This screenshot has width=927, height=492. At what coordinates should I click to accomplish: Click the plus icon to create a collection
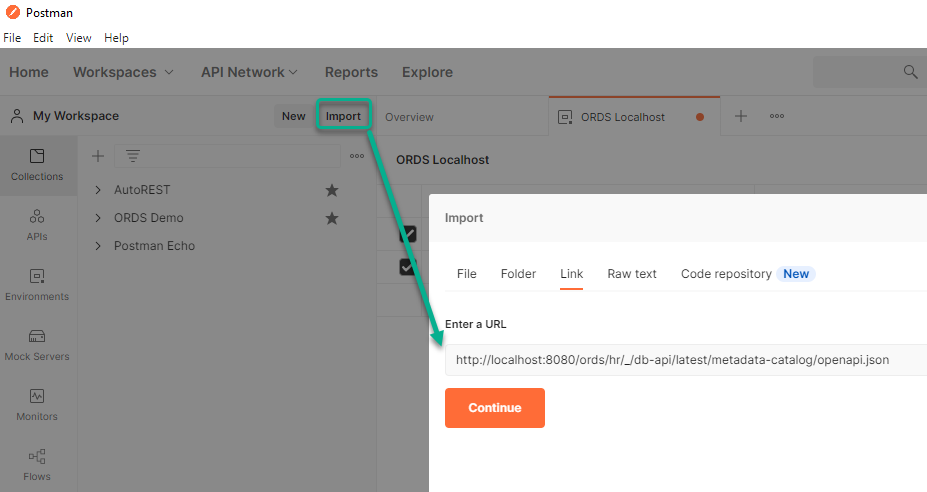(98, 156)
